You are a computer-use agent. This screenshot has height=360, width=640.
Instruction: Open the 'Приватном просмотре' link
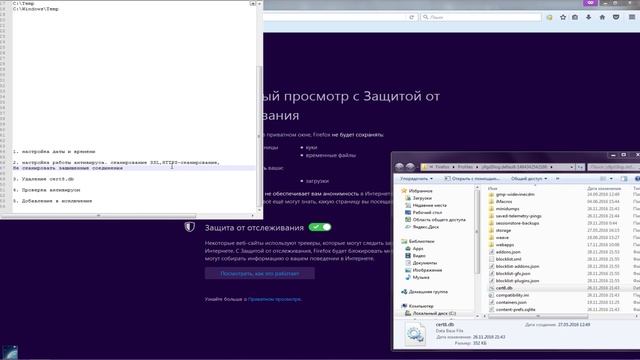[x=274, y=299]
